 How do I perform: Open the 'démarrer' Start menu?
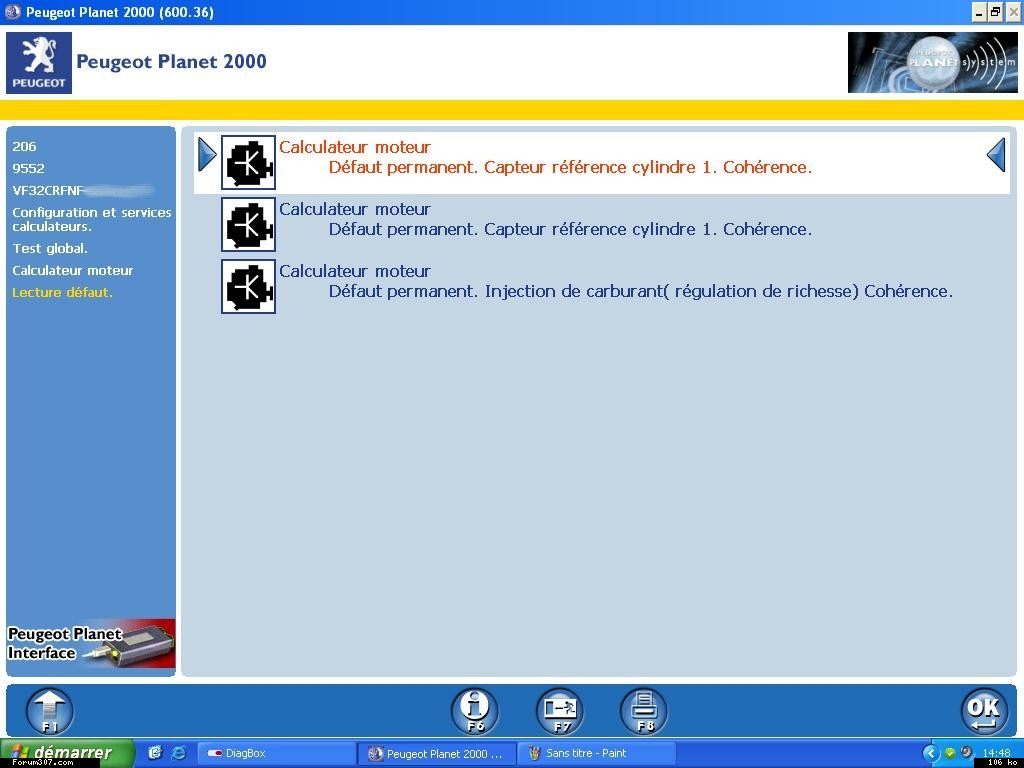pos(68,753)
